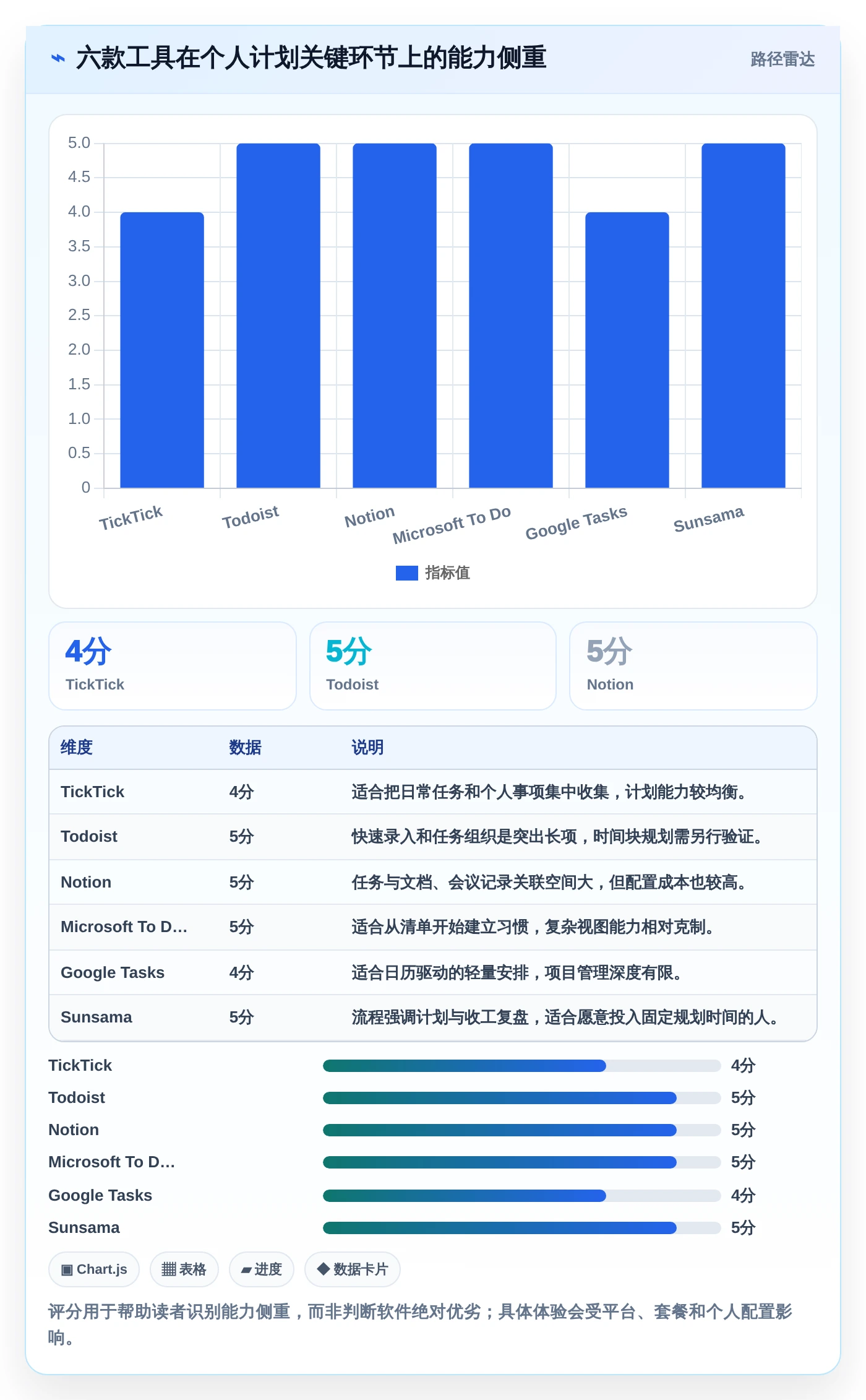Select the Todoist table row name
This screenshot has height=1400, width=866.
tap(89, 837)
